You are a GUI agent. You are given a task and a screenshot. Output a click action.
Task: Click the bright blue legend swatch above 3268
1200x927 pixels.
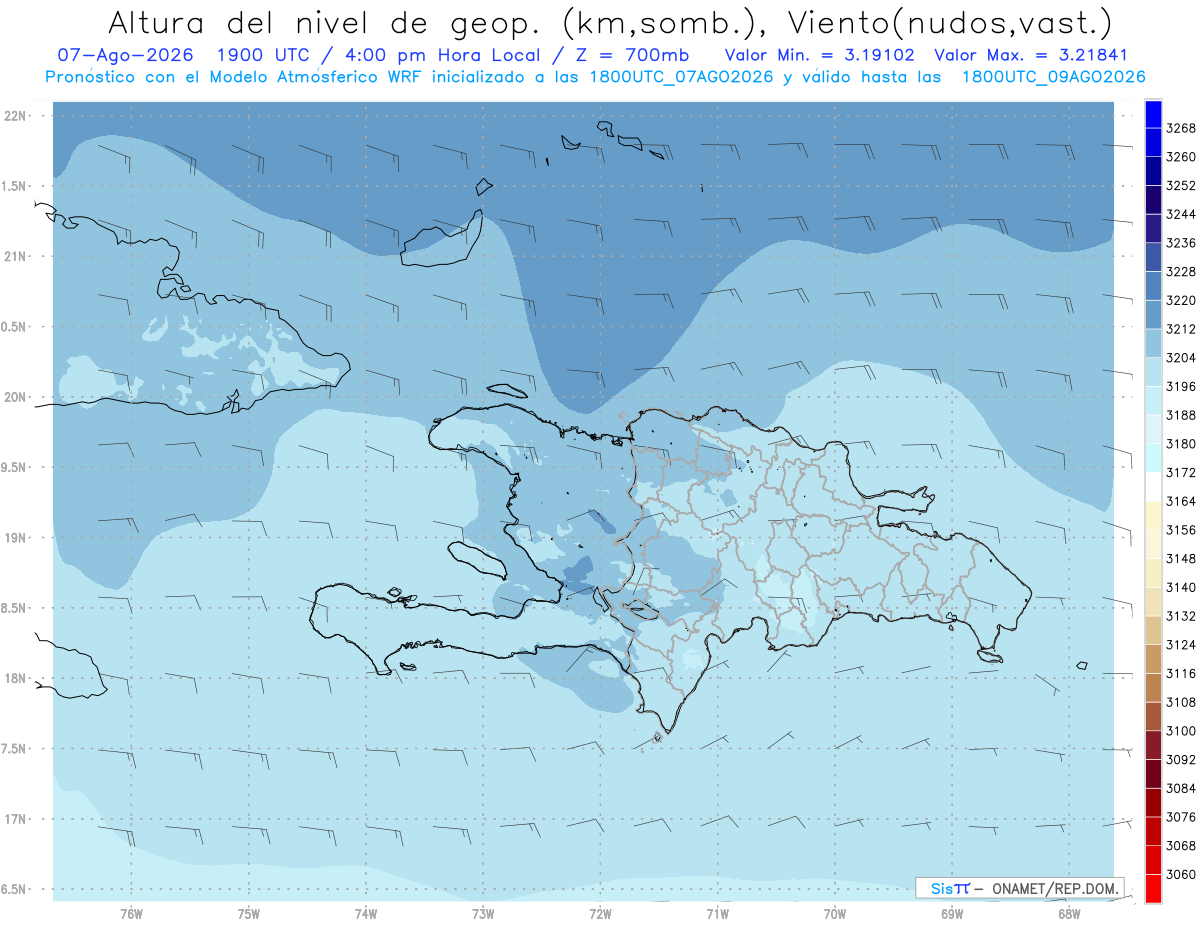[1153, 114]
